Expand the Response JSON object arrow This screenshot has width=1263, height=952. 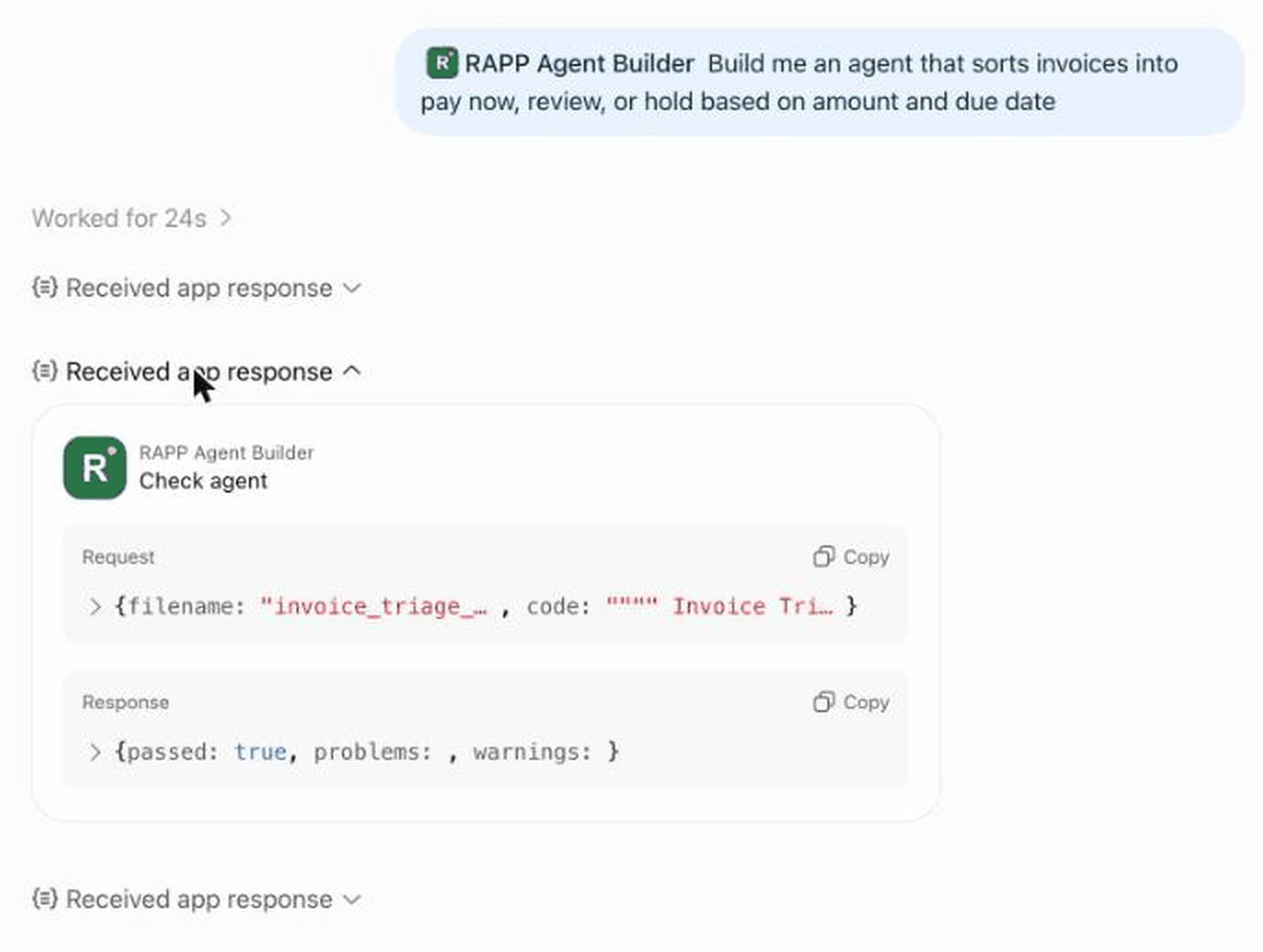pos(94,752)
